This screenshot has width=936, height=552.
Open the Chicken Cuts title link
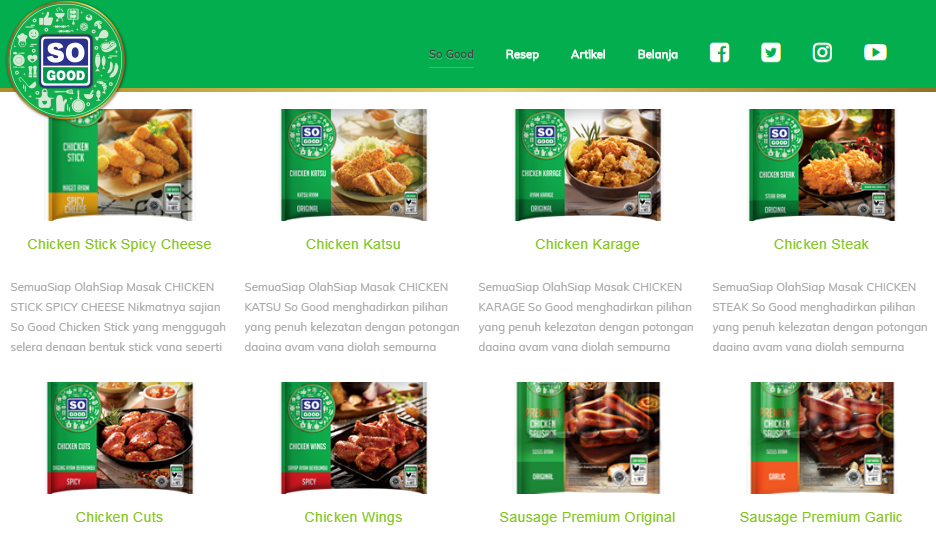(119, 517)
